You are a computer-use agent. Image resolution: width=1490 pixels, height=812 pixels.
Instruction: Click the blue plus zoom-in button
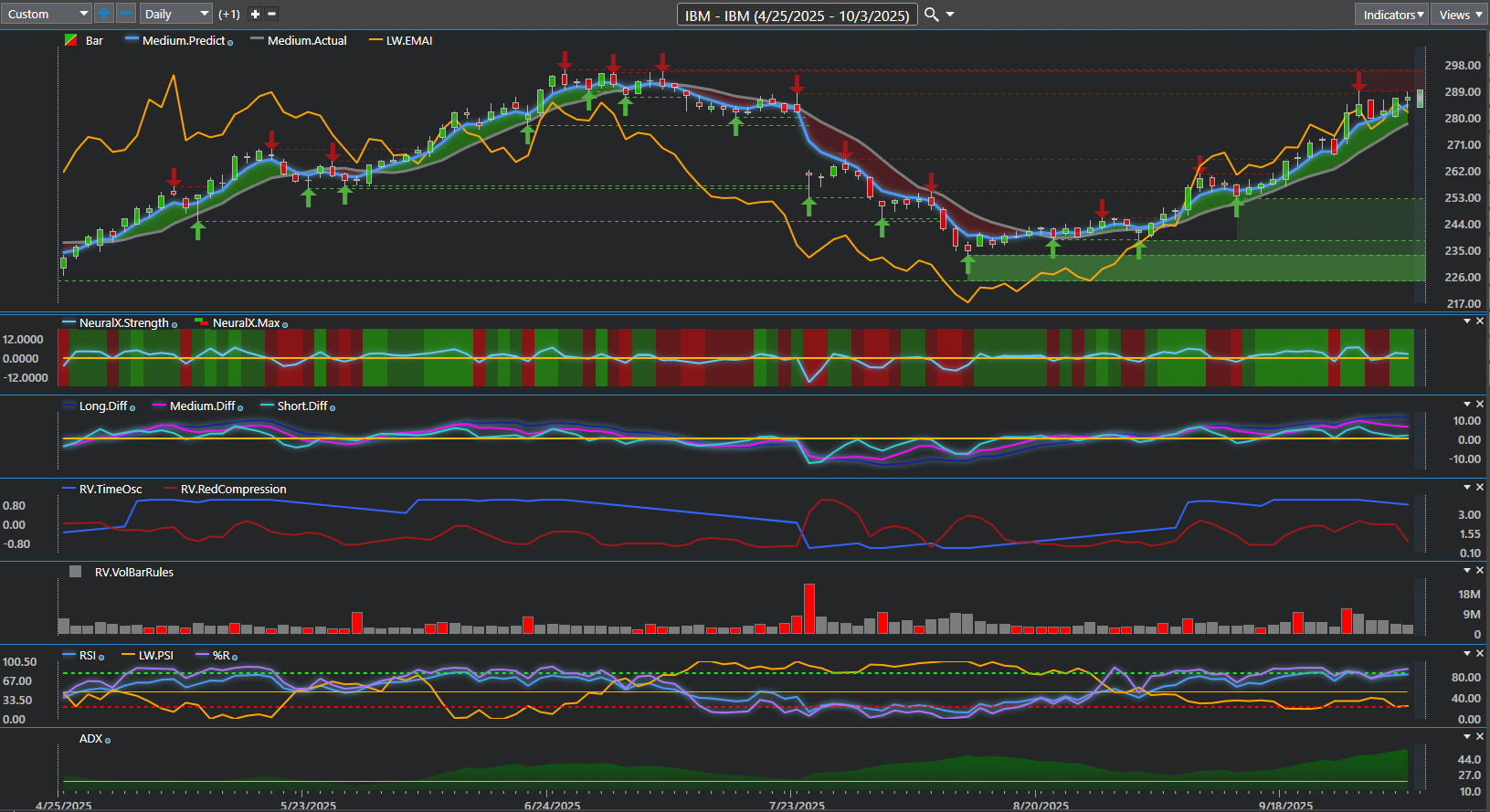click(104, 14)
